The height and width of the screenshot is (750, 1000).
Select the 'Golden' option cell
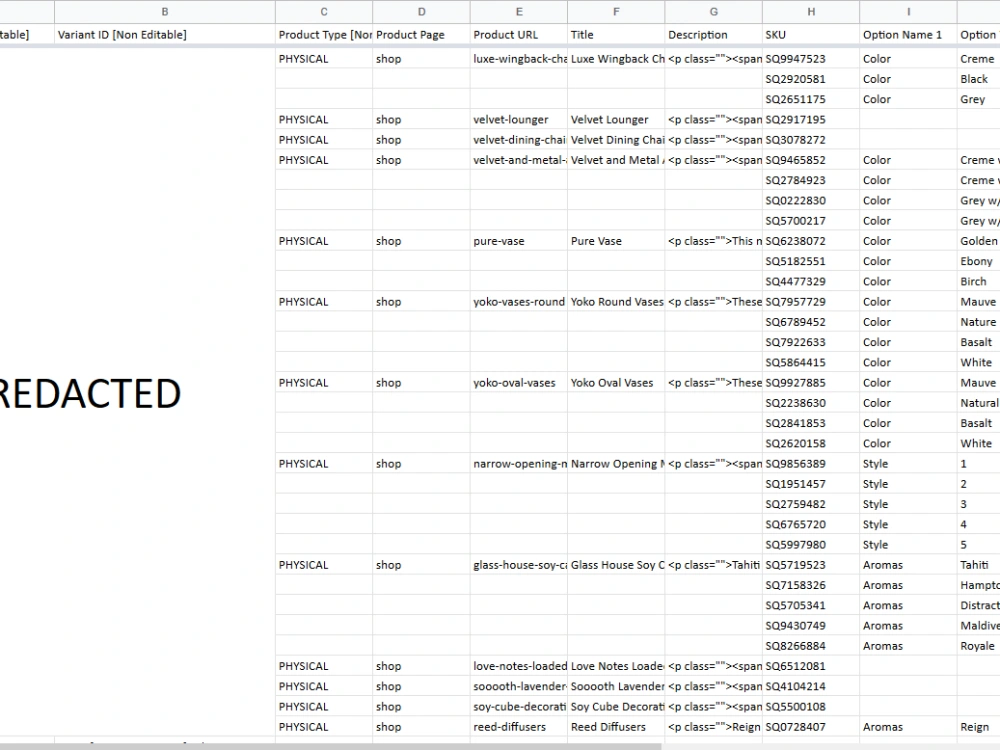[x=978, y=241]
